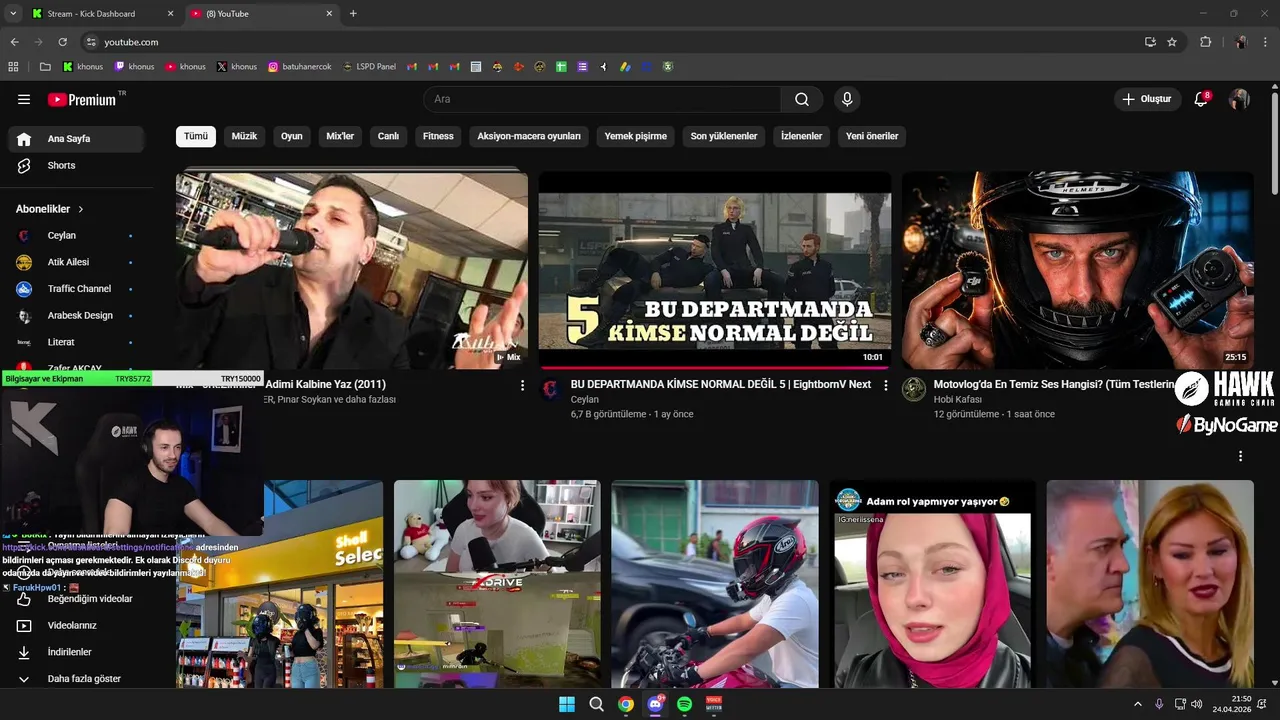
Task: View site information in the address bar
Action: (91, 42)
